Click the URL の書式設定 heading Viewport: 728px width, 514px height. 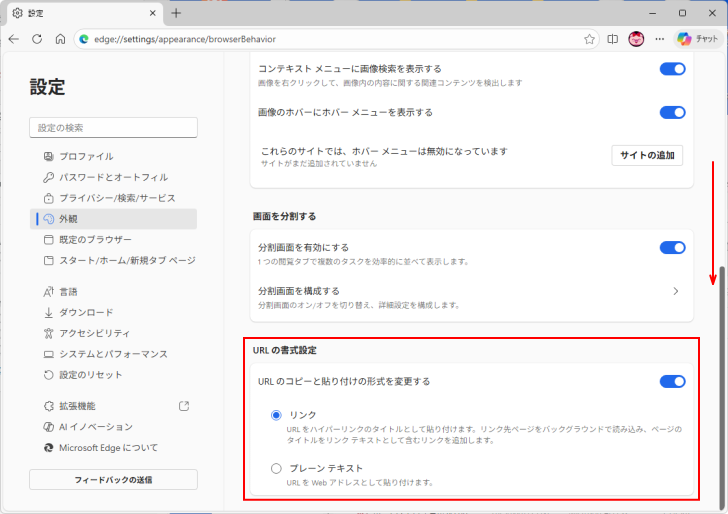(284, 350)
